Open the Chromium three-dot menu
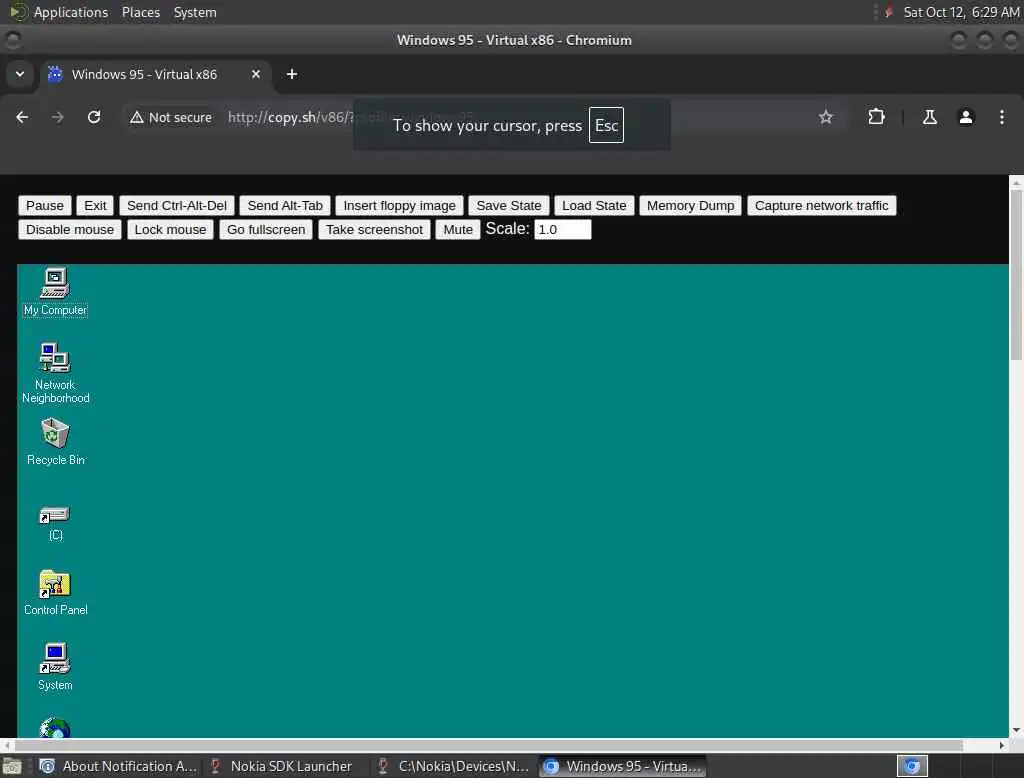This screenshot has width=1024, height=778. [1001, 117]
